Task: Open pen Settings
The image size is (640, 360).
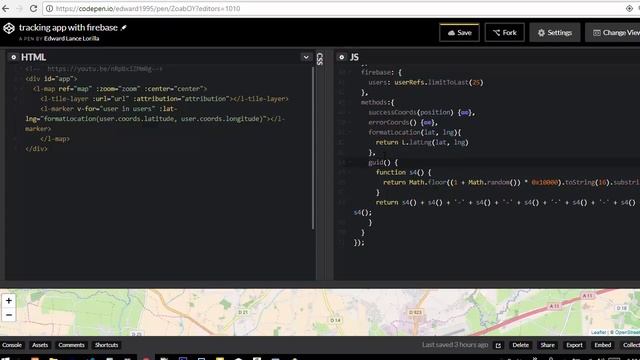Action: click(x=555, y=33)
